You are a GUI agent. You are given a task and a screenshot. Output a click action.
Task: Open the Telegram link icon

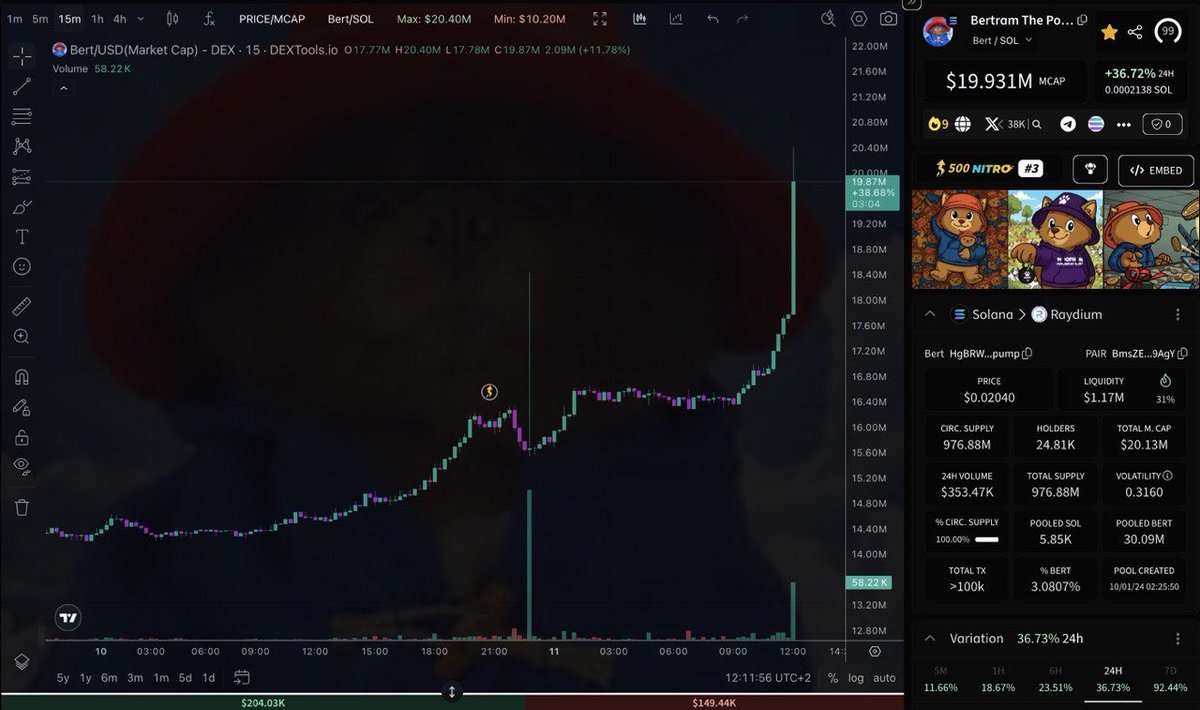pyautogui.click(x=1068, y=124)
